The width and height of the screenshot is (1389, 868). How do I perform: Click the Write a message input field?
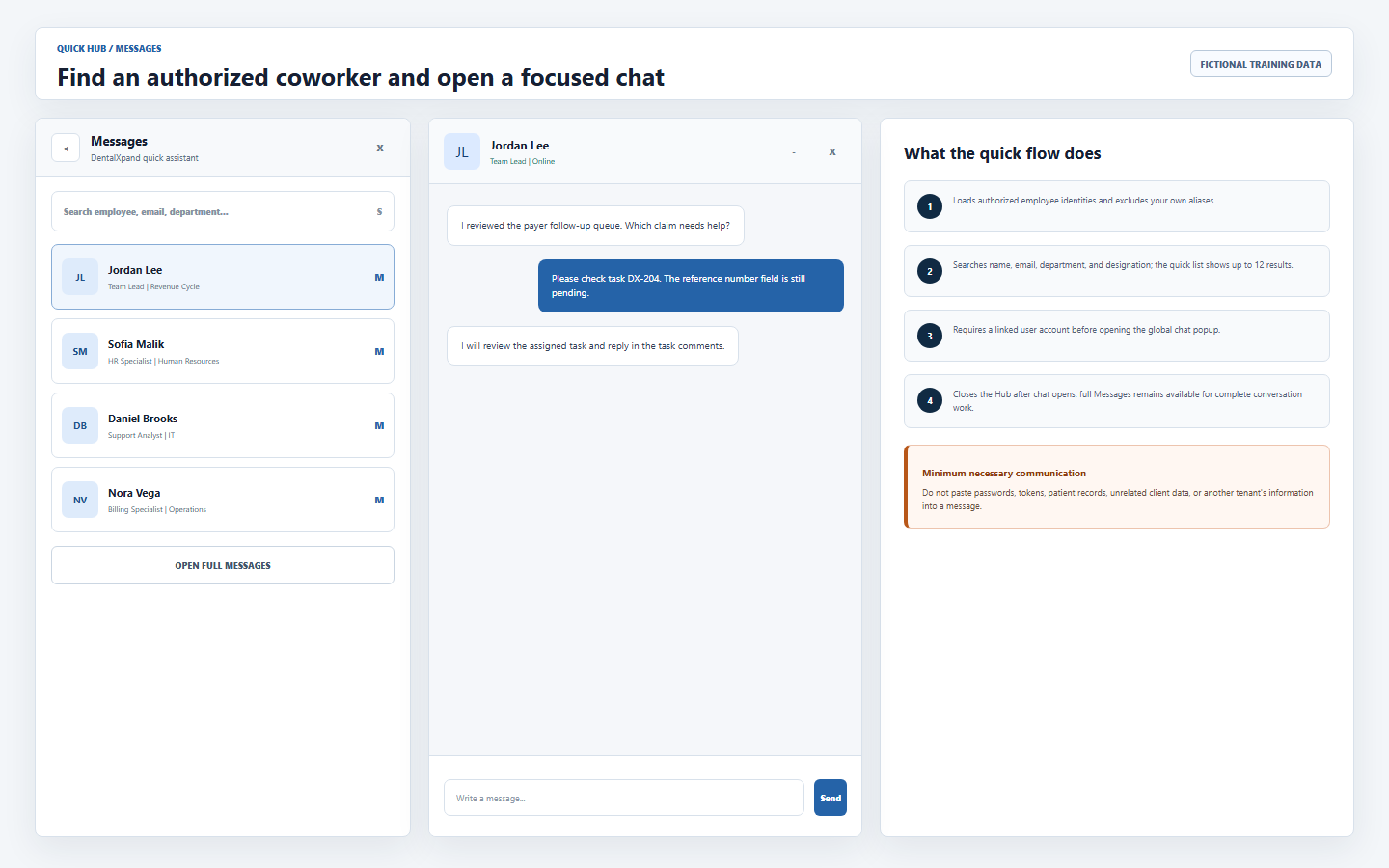[x=624, y=798]
